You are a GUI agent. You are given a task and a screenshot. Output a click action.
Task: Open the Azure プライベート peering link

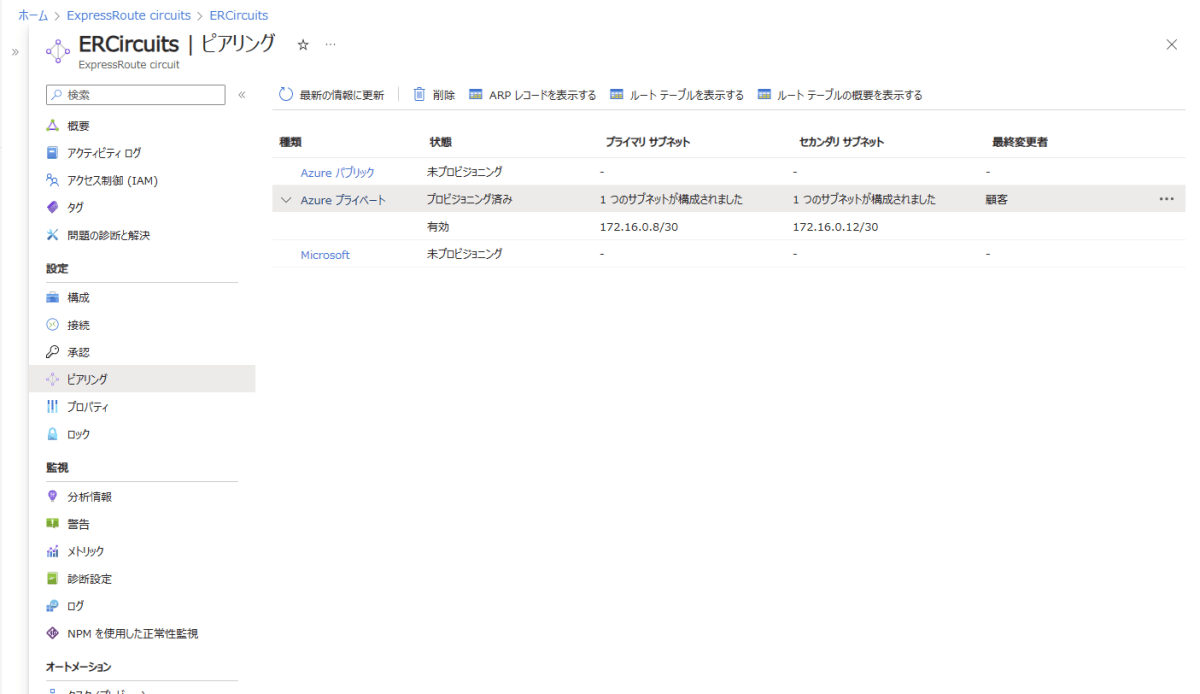[x=343, y=200]
